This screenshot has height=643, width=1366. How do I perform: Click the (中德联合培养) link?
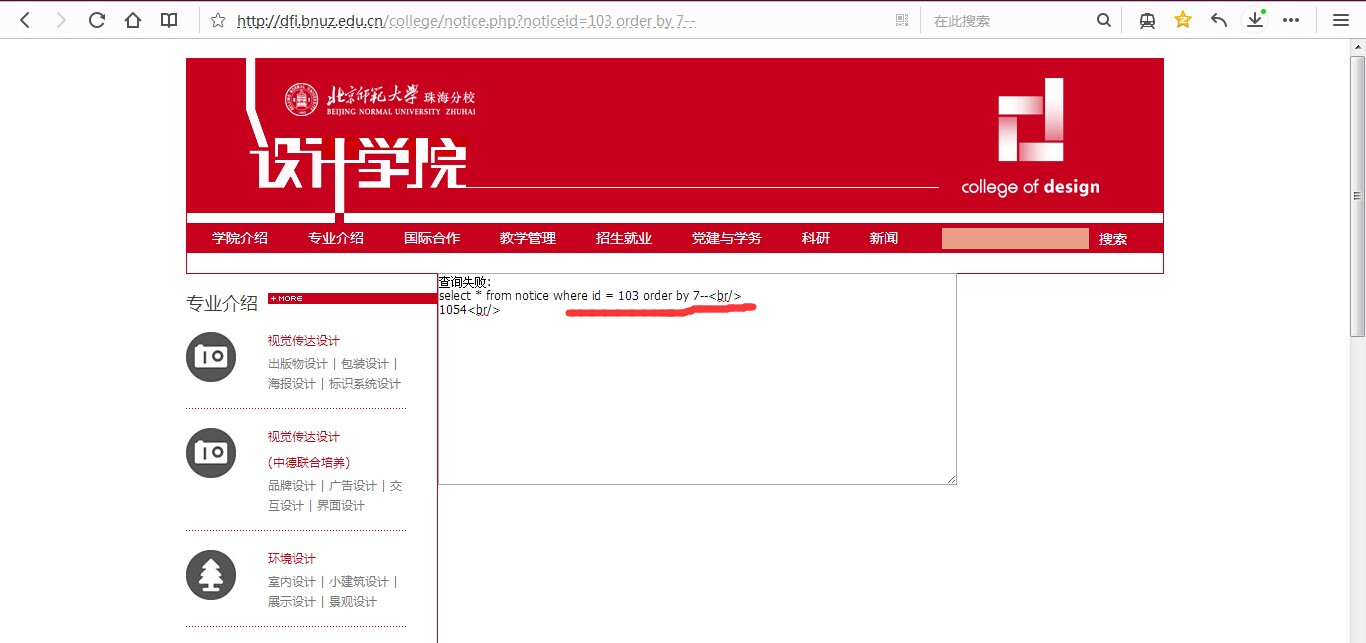pos(309,463)
